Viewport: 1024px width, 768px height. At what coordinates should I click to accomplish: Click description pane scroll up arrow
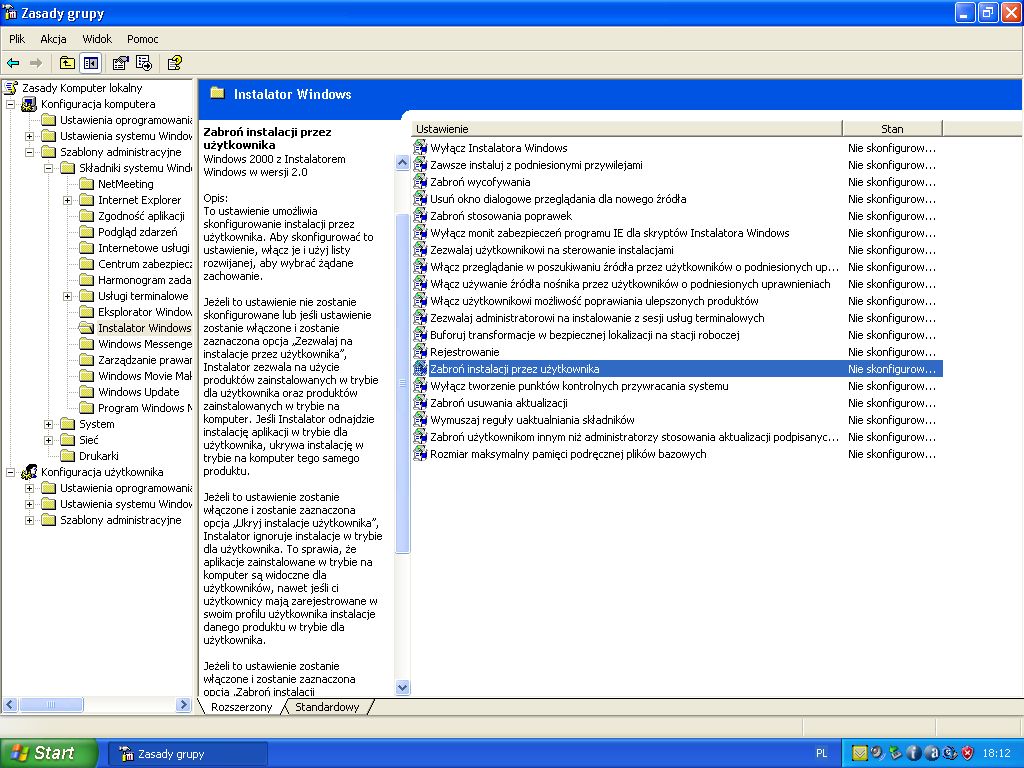(403, 163)
